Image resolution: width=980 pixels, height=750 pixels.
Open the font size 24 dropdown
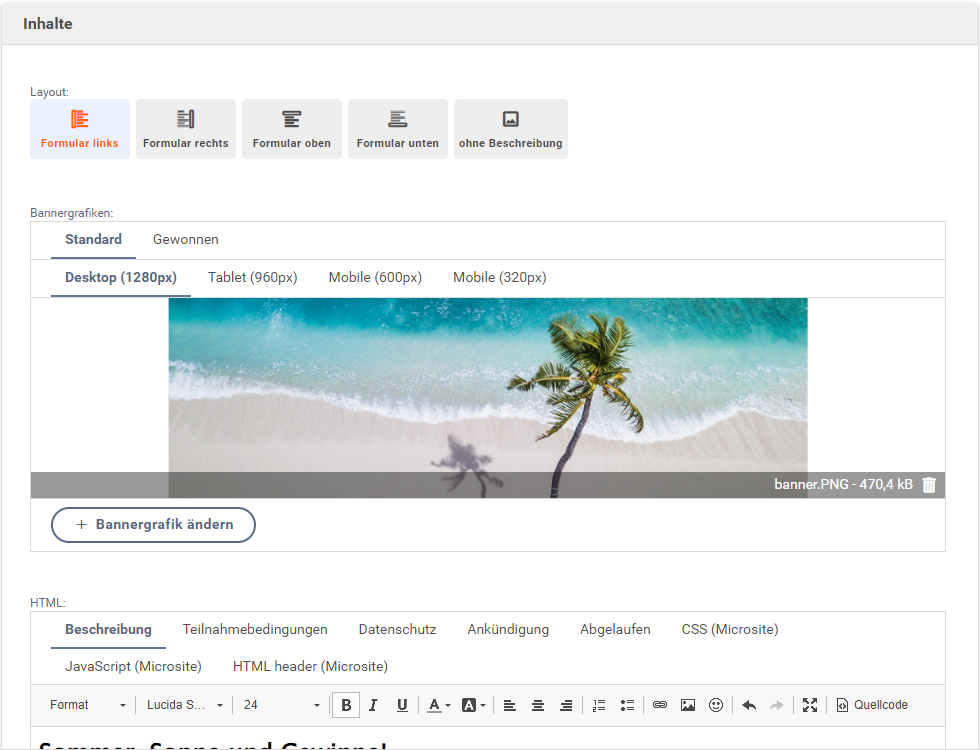point(283,705)
